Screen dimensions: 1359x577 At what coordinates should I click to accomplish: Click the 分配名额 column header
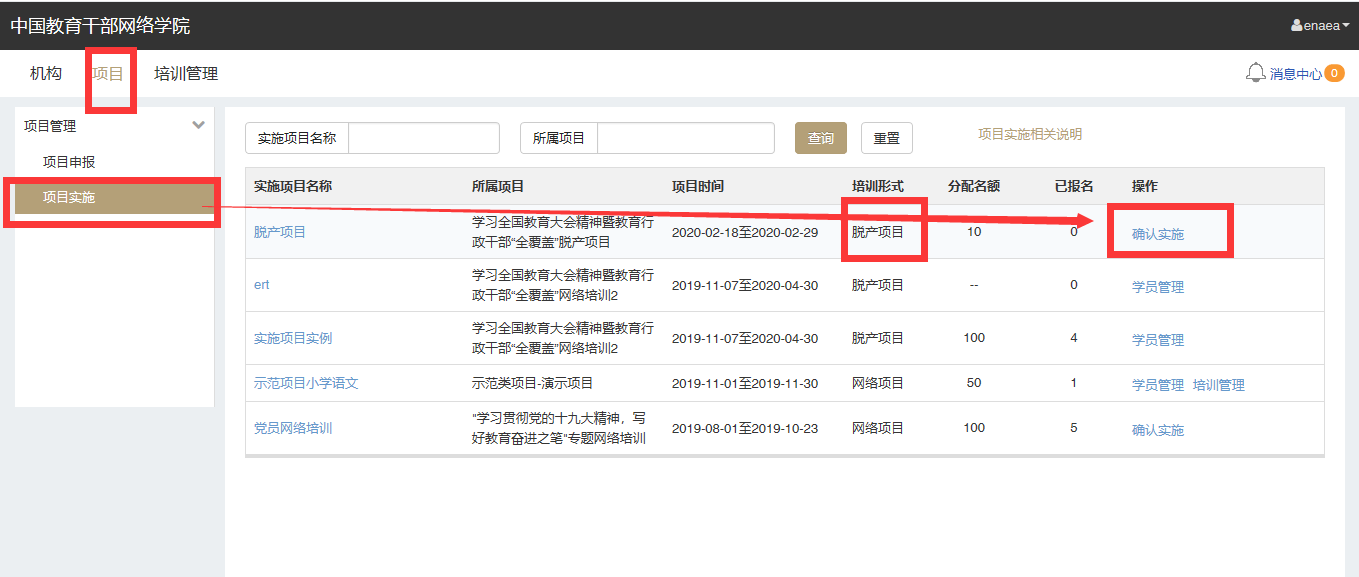tap(974, 186)
